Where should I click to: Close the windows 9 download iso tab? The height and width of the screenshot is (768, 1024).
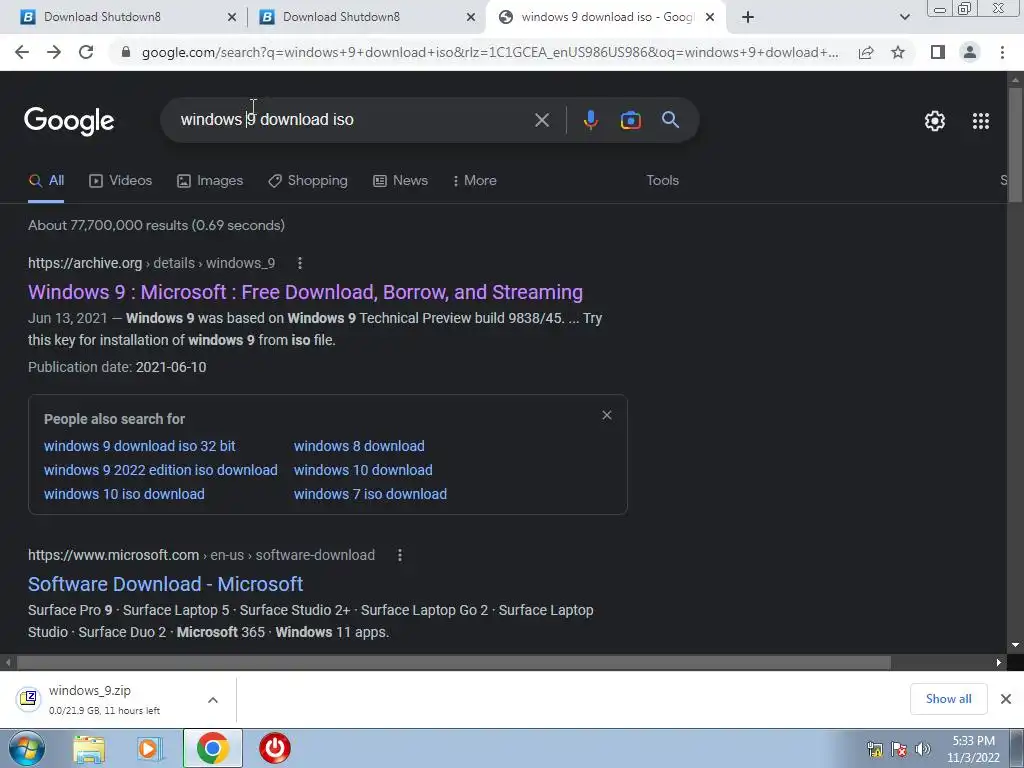(x=710, y=17)
